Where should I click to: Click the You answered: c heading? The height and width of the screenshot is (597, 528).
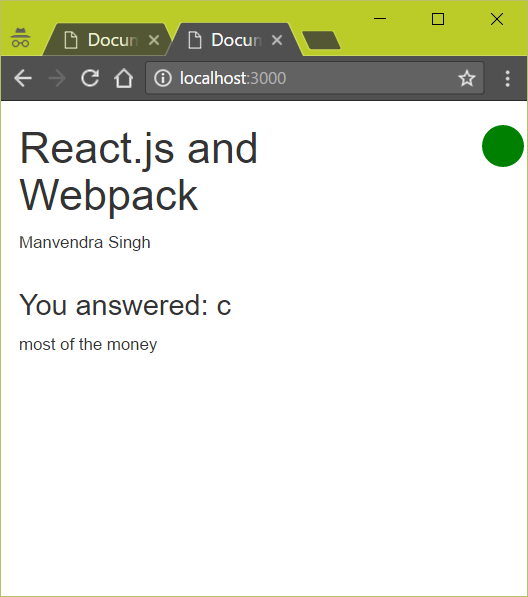(x=125, y=305)
